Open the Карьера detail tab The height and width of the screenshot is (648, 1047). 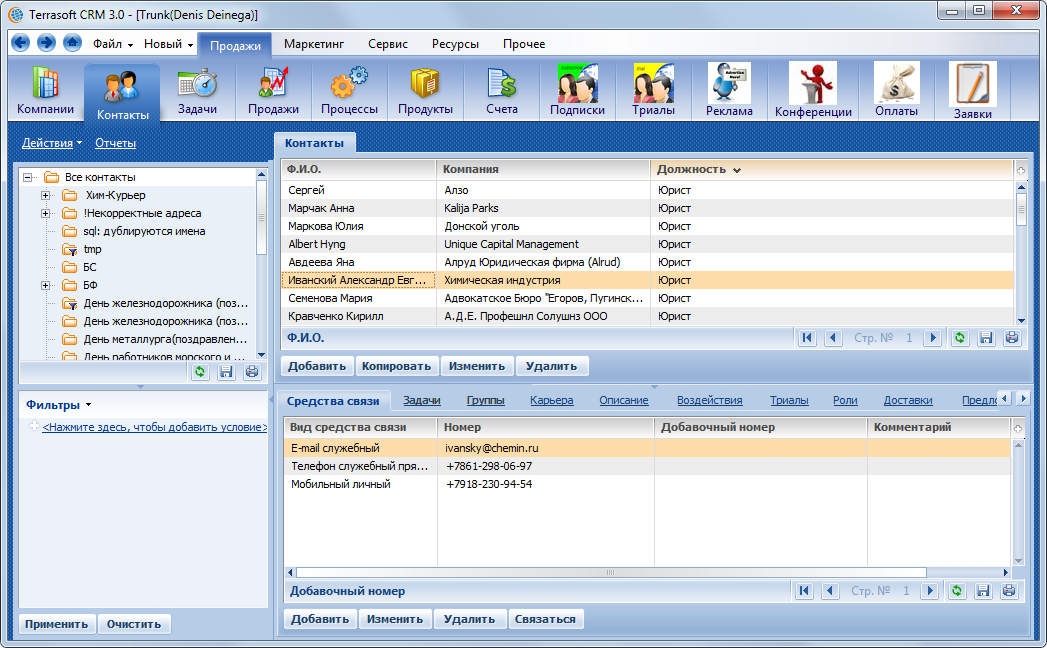(x=552, y=400)
